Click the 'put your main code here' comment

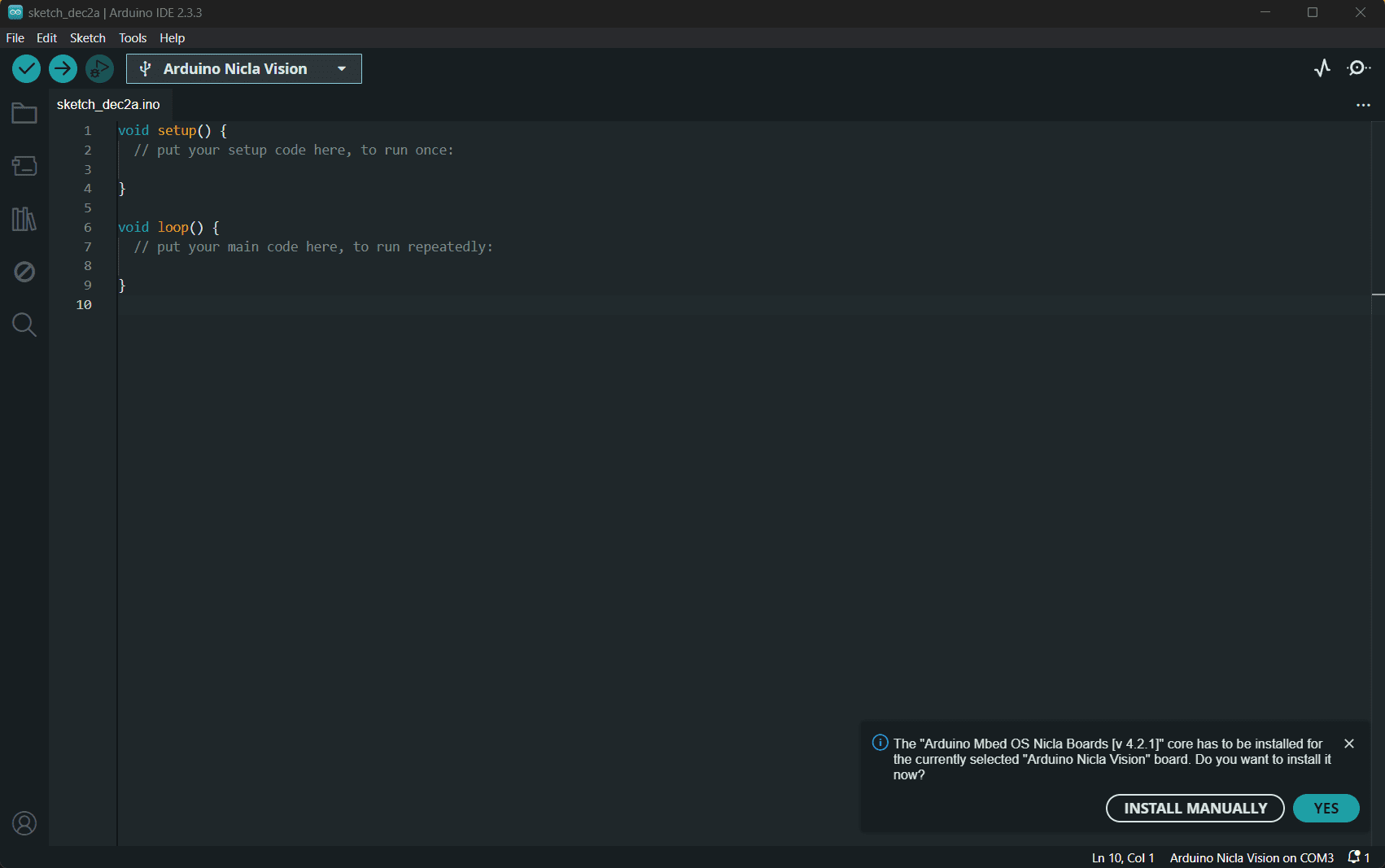(x=313, y=247)
